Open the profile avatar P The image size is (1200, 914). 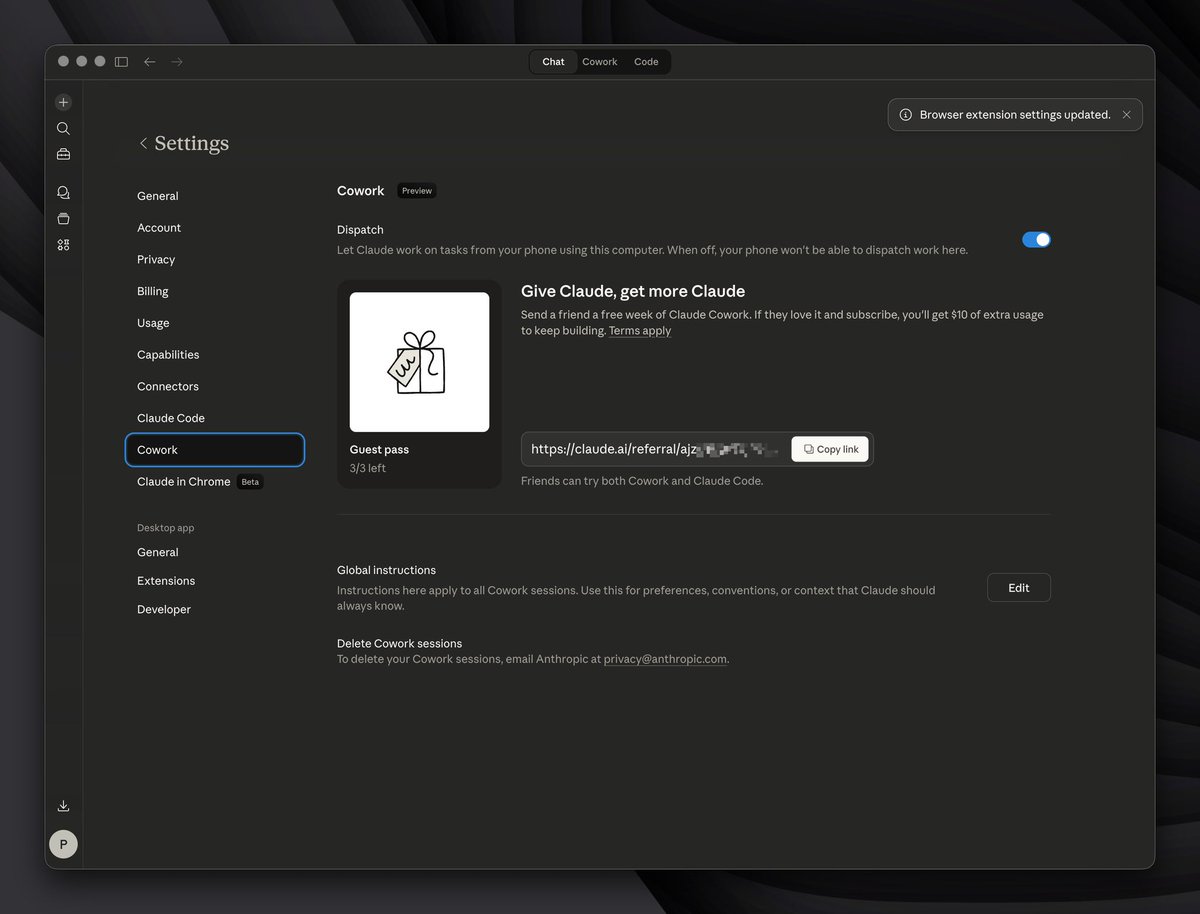[x=63, y=844]
